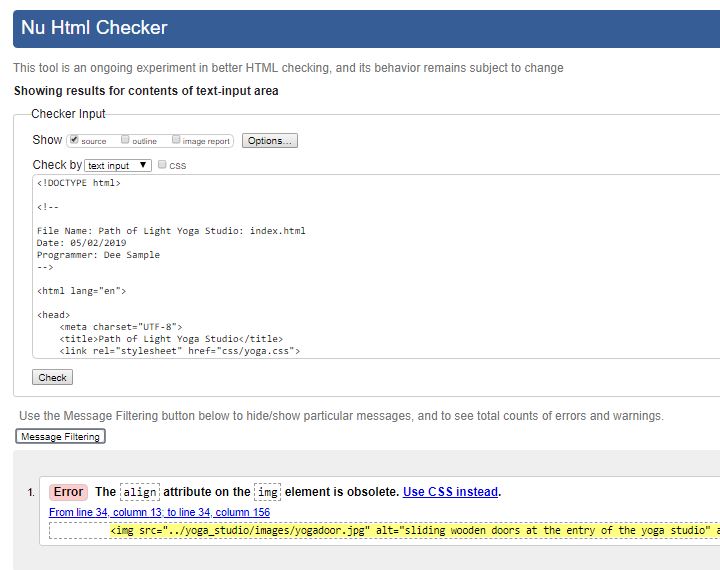Screen dimensions: 720x570
Task: Open the 'text input' Check by dropdown
Action: pos(118,165)
